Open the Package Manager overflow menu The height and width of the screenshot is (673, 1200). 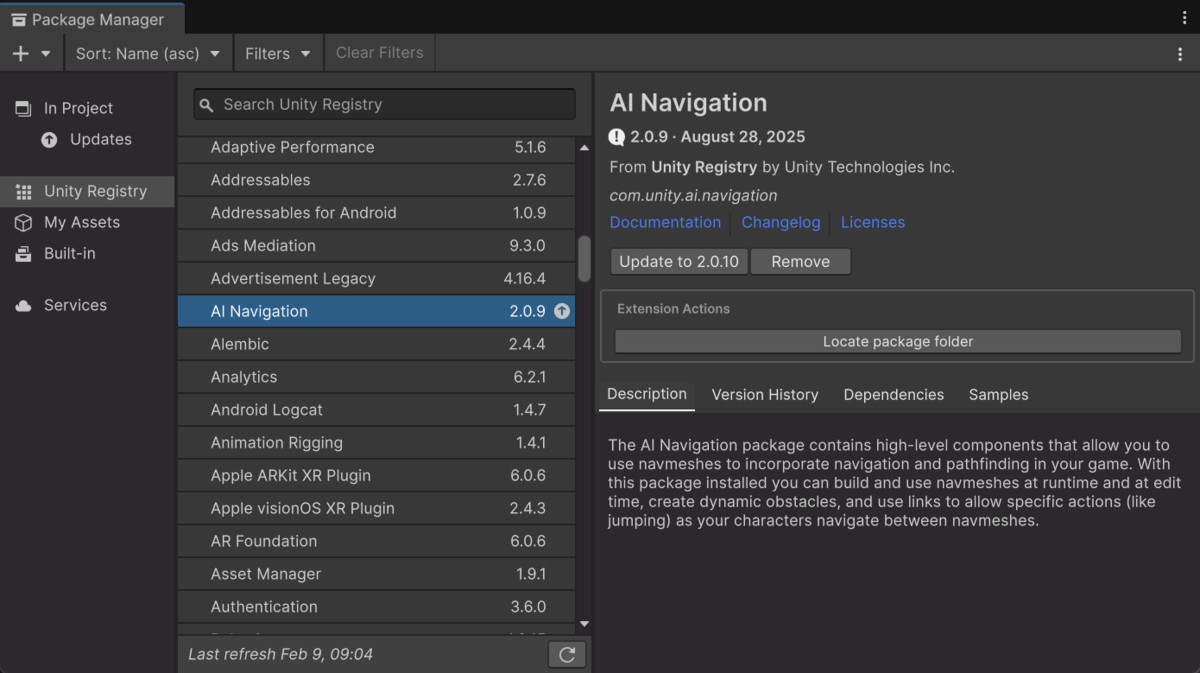[x=1181, y=52]
